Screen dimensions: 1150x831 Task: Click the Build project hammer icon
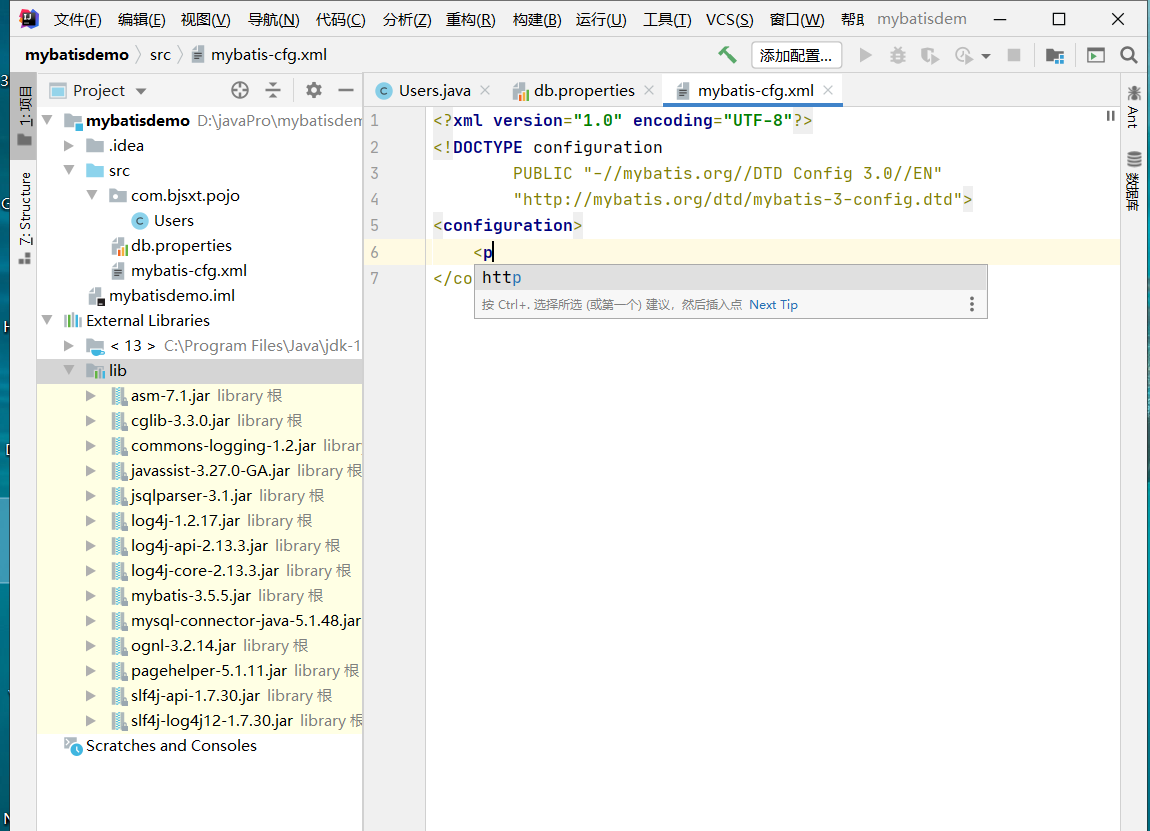[x=727, y=55]
